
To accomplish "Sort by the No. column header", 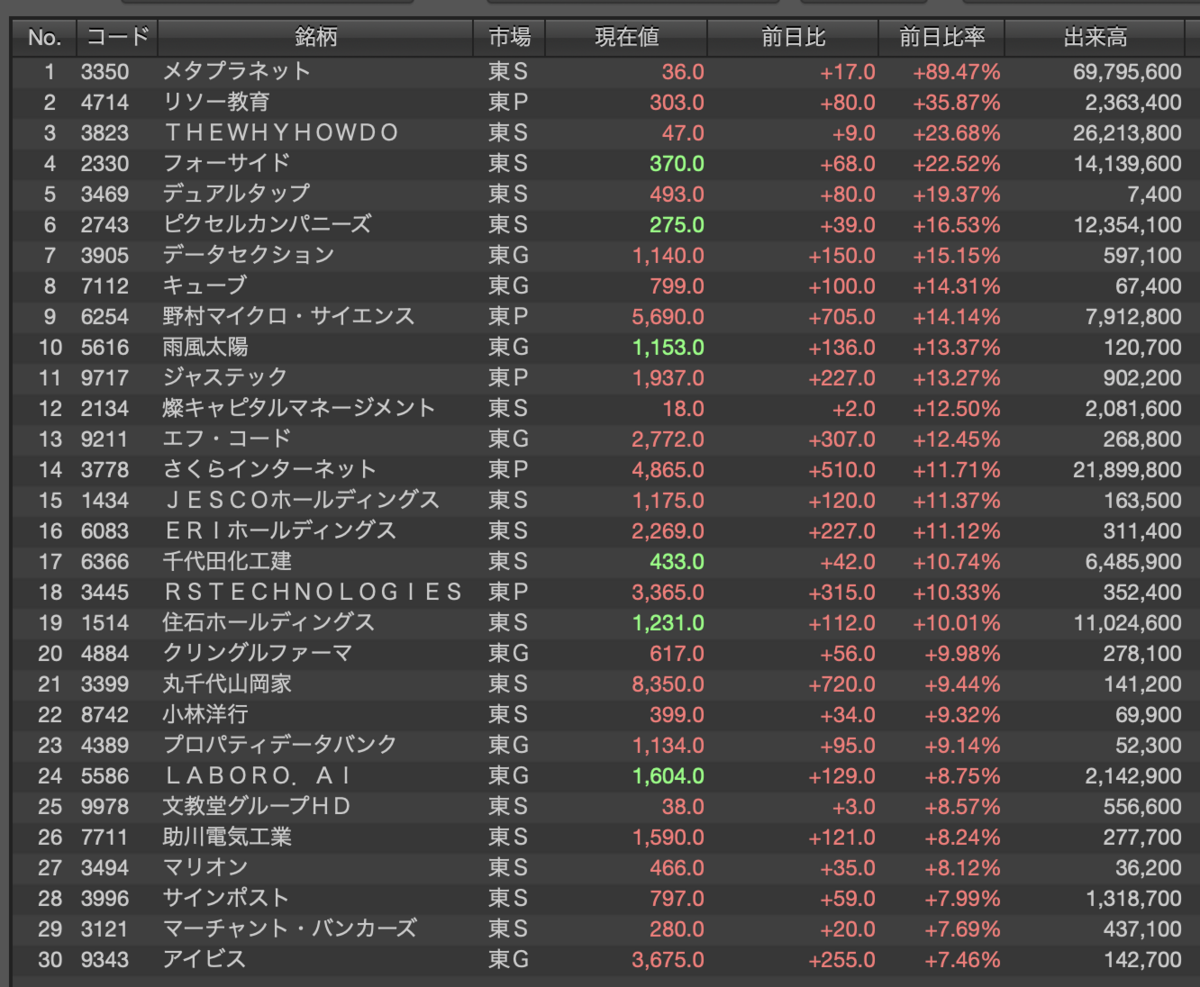I will click(44, 38).
